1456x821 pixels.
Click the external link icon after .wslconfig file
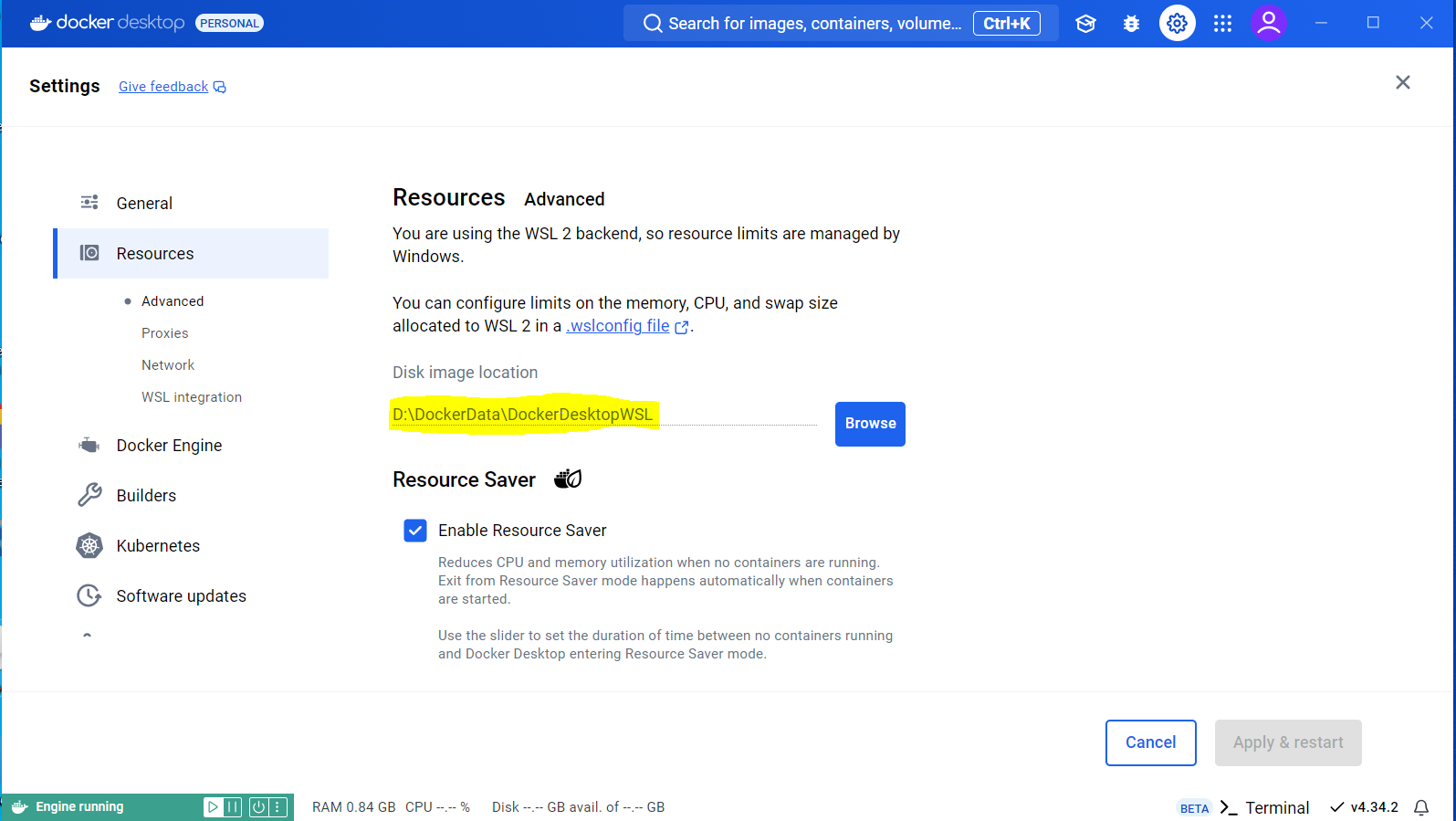pos(681,327)
